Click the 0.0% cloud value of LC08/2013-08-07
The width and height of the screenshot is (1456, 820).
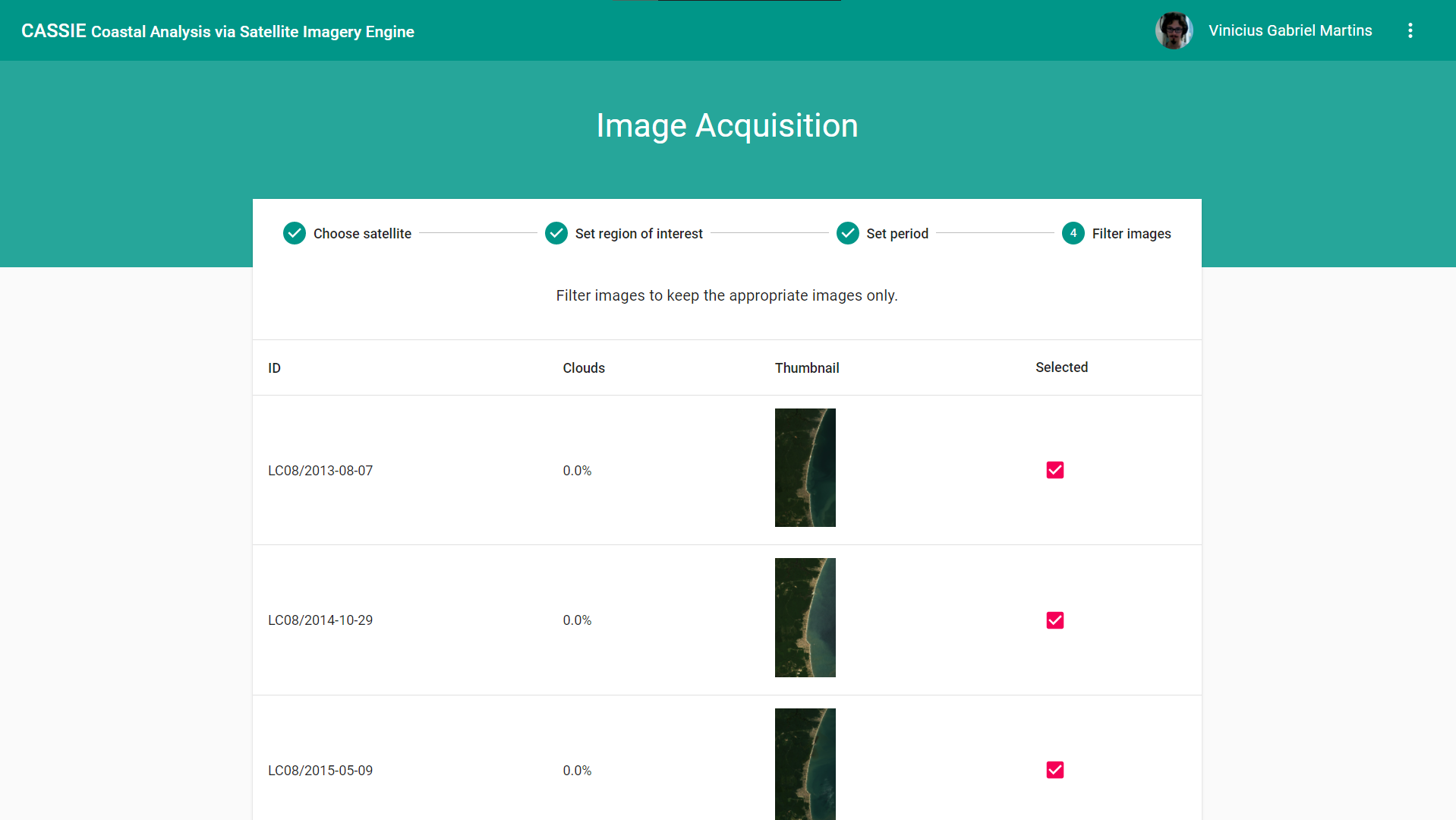[x=577, y=470]
